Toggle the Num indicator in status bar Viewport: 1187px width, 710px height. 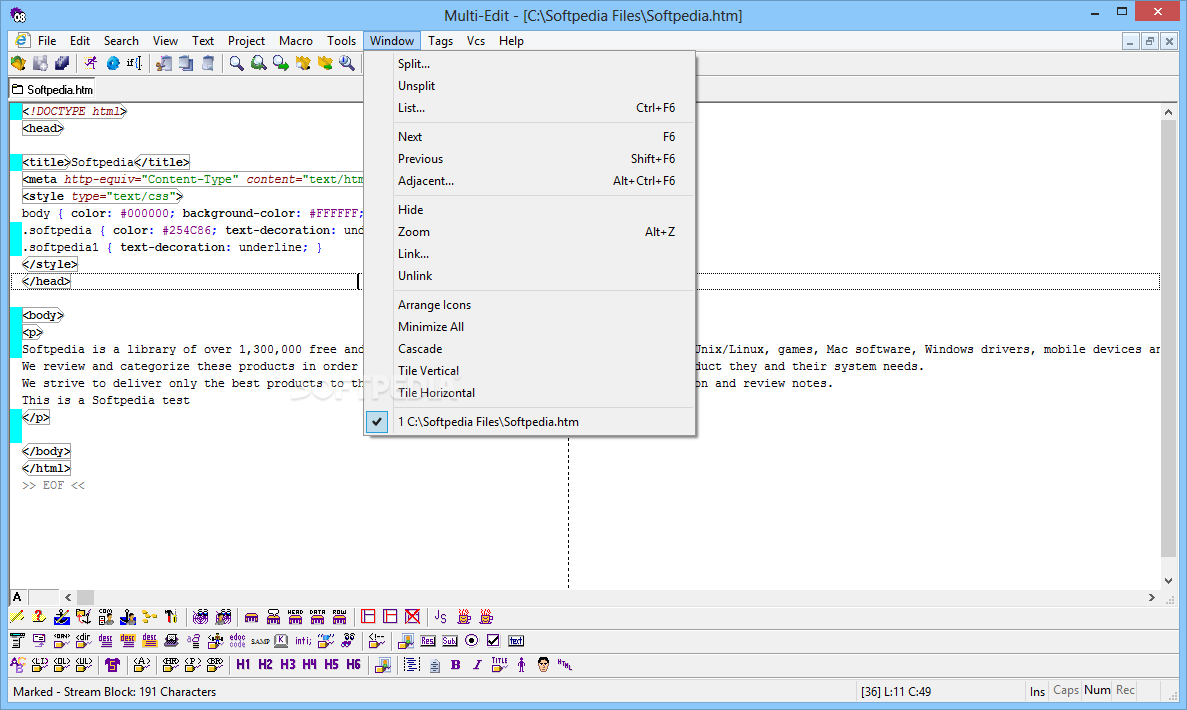[x=1097, y=690]
